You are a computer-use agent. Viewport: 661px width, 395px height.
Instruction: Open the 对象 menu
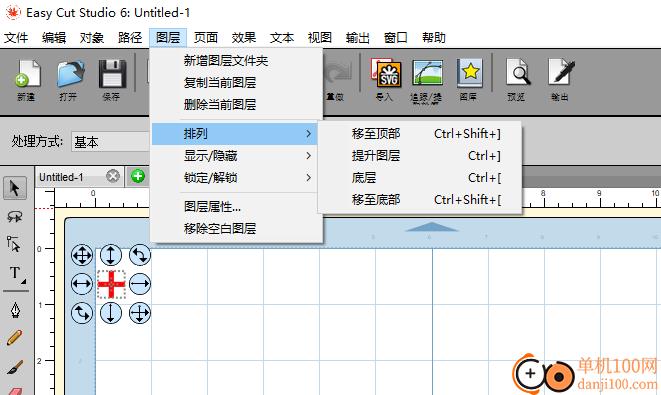92,38
